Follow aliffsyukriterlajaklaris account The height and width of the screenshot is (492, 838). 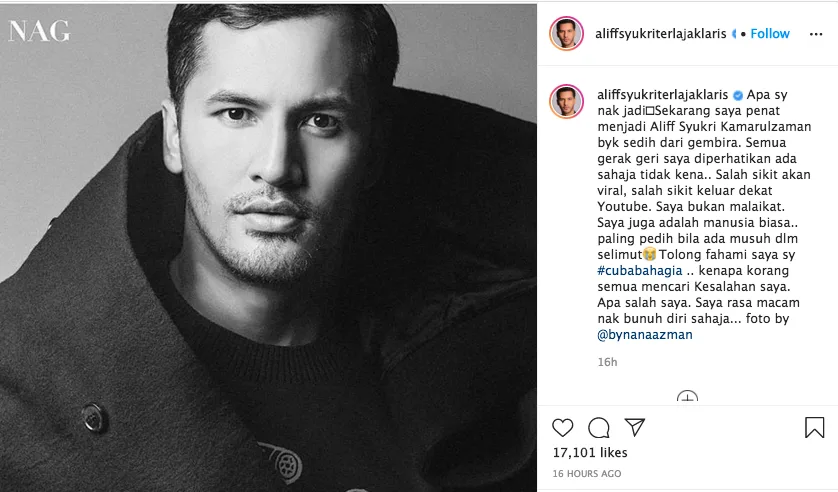coord(770,34)
